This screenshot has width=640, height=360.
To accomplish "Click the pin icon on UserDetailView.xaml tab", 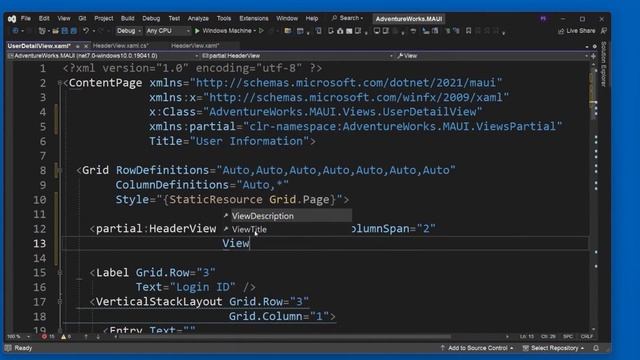I will [78, 46].
